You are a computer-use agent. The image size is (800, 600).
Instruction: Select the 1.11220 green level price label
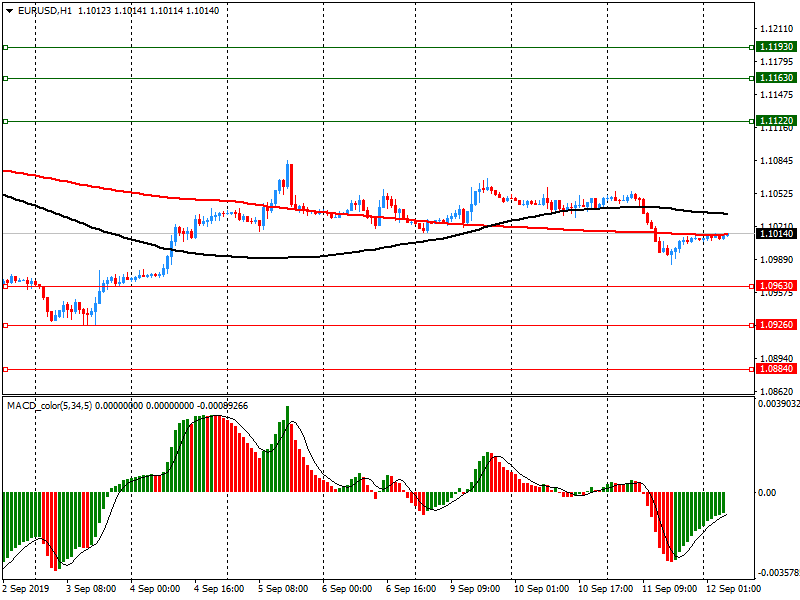(776, 121)
